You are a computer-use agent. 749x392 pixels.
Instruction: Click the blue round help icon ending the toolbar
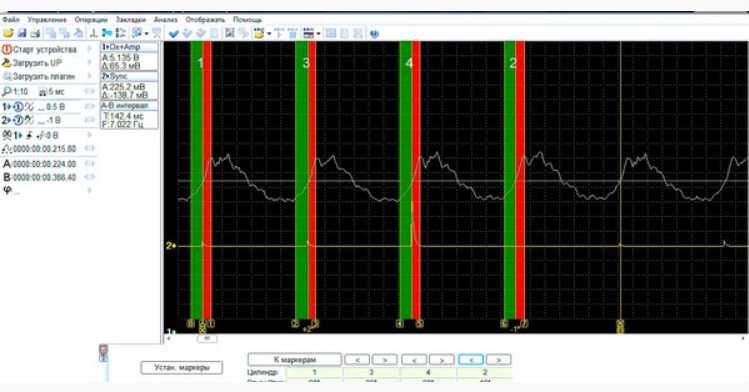(x=374, y=33)
